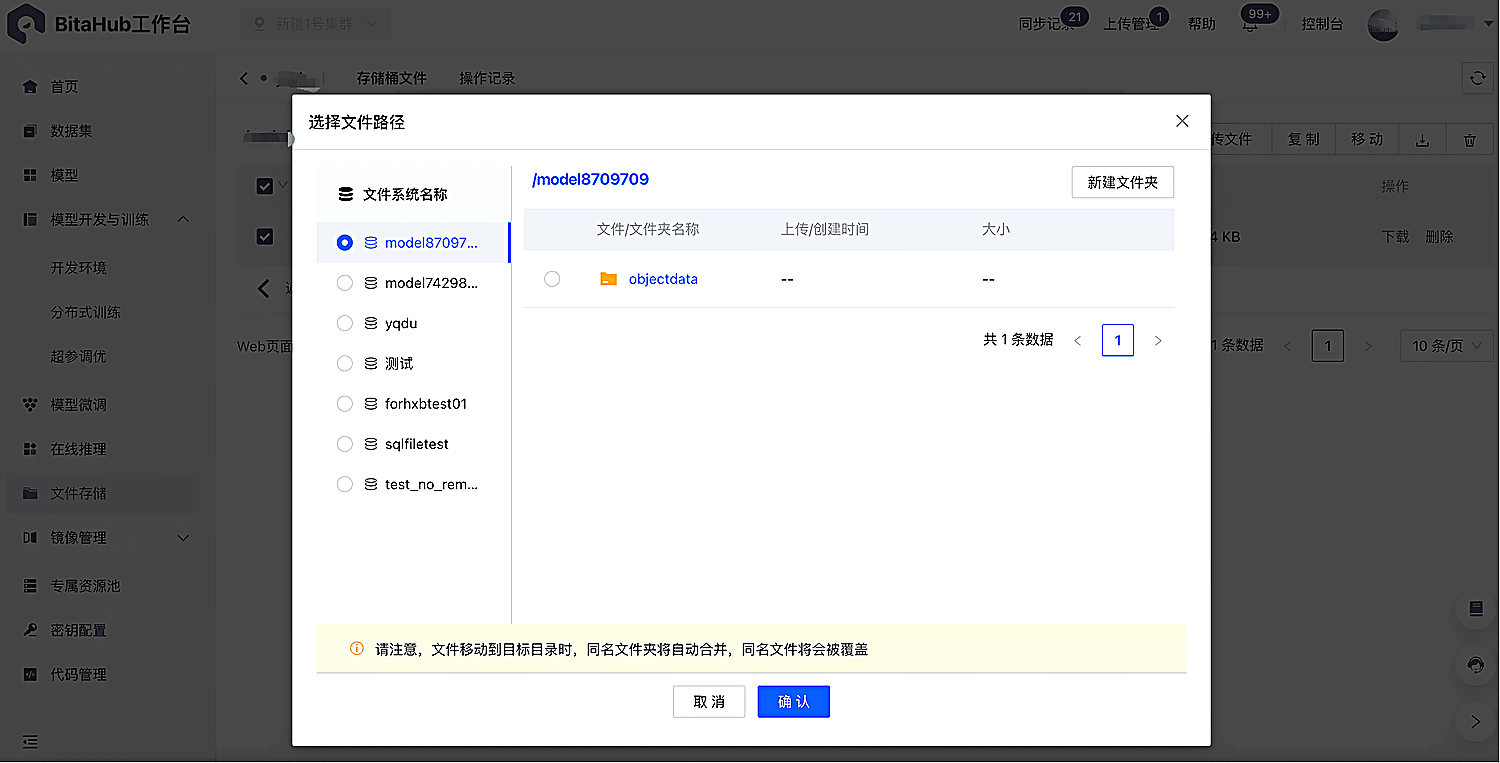Select the yqdu file system radio

345,323
